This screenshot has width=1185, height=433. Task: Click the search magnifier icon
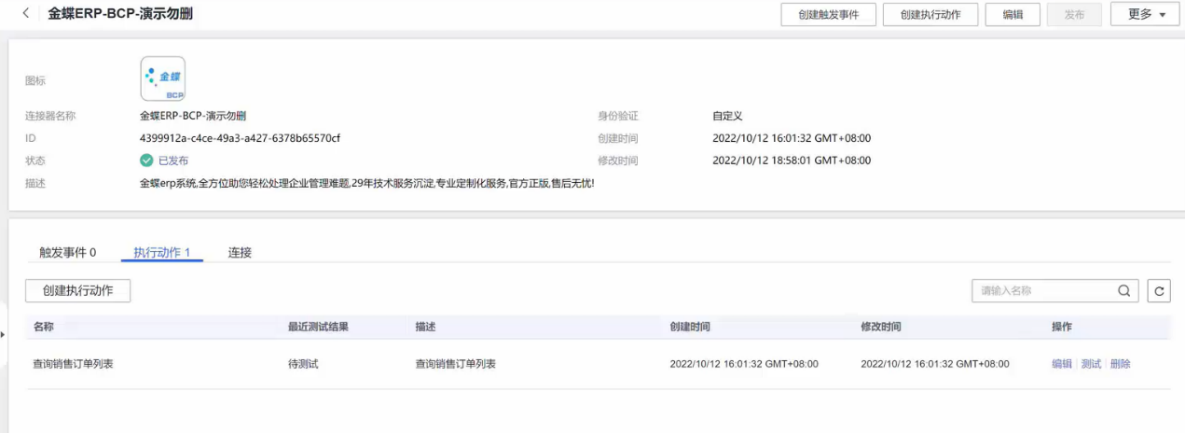[1124, 290]
